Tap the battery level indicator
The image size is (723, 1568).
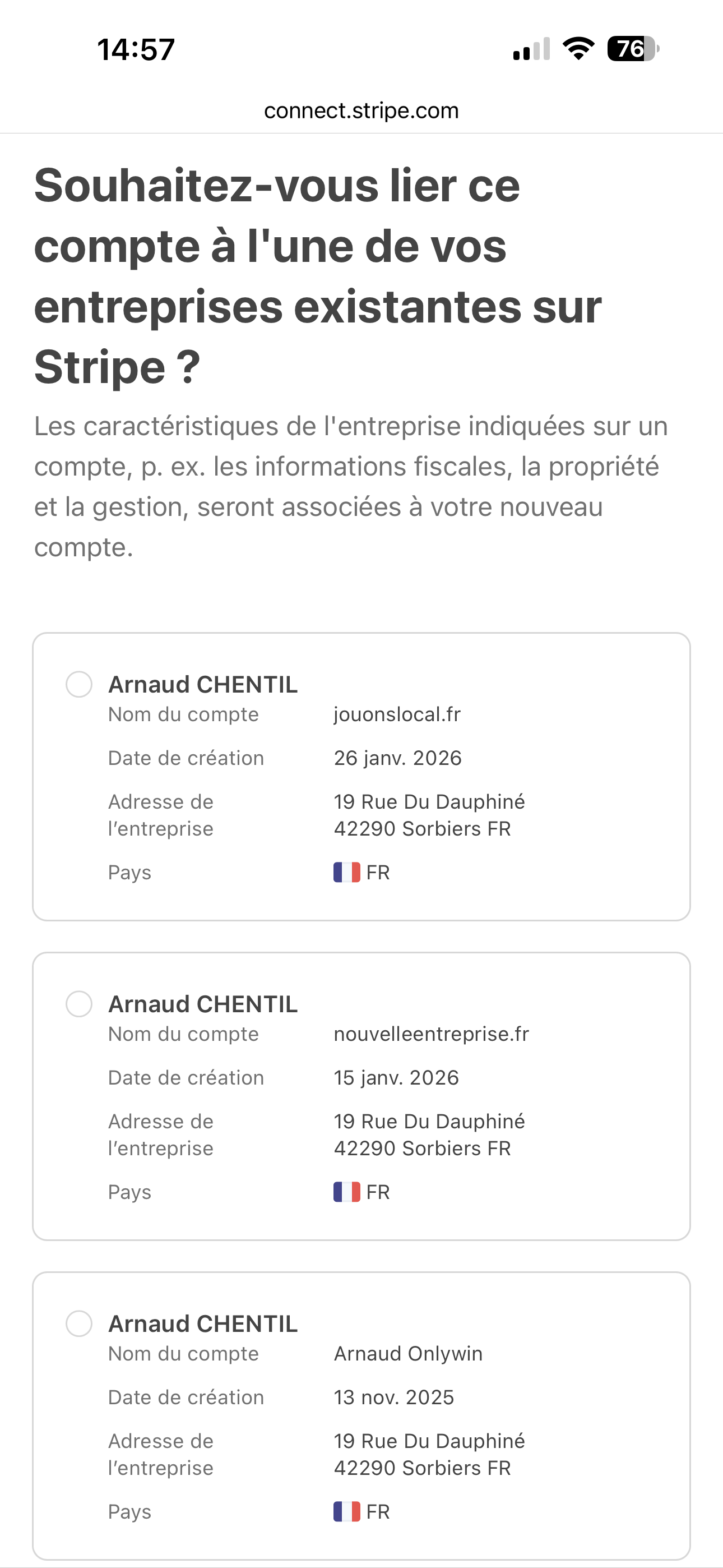click(632, 49)
